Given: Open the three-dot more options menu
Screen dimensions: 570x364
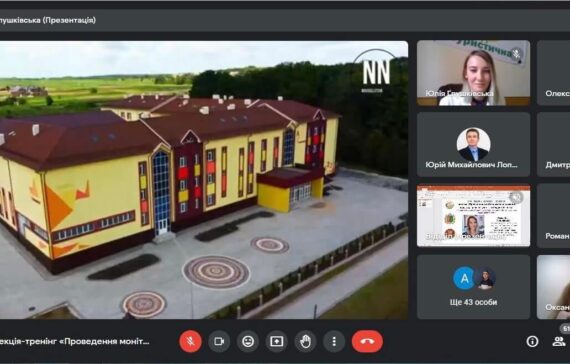Looking at the screenshot, I should pos(334,341).
